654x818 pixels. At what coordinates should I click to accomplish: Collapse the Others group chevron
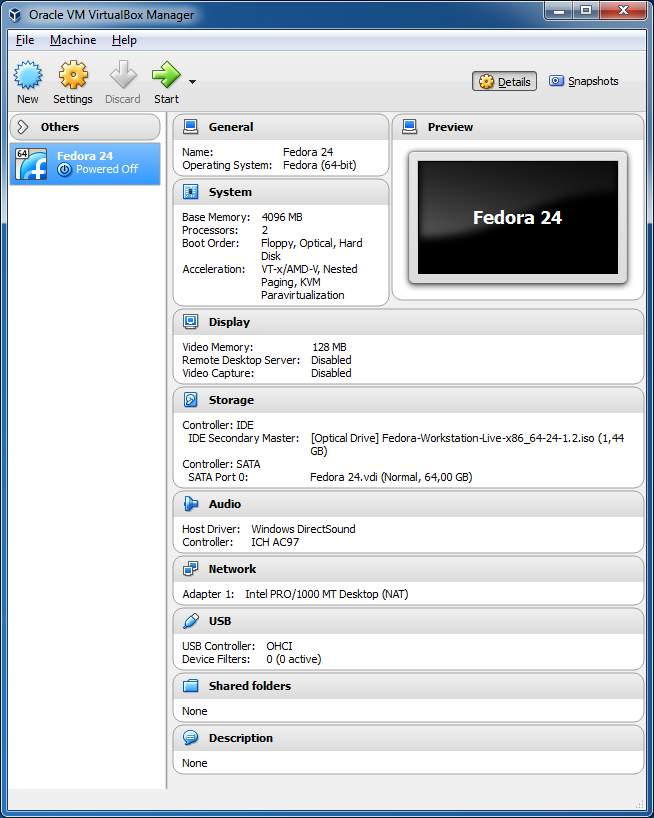tap(22, 127)
